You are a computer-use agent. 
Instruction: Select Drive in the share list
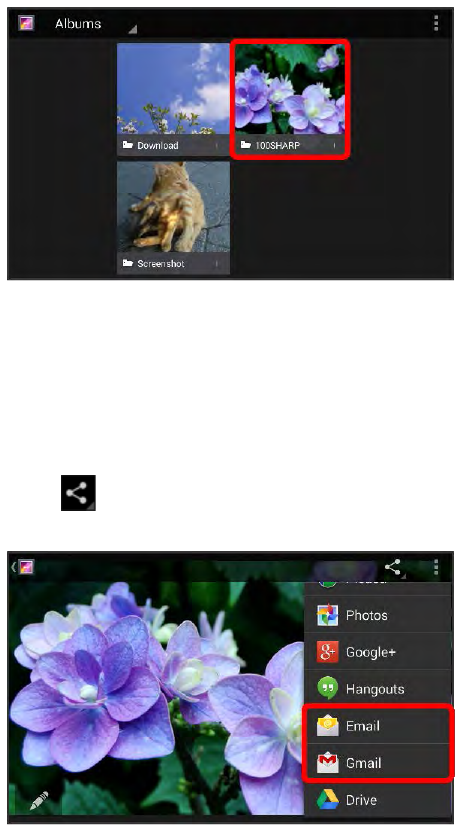tap(378, 800)
